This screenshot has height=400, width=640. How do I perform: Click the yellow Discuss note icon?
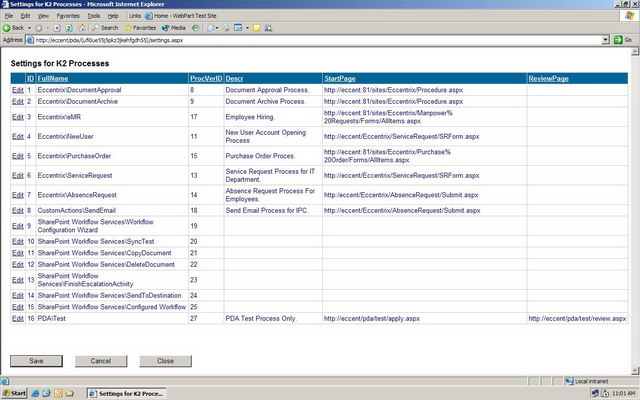[x=257, y=28]
